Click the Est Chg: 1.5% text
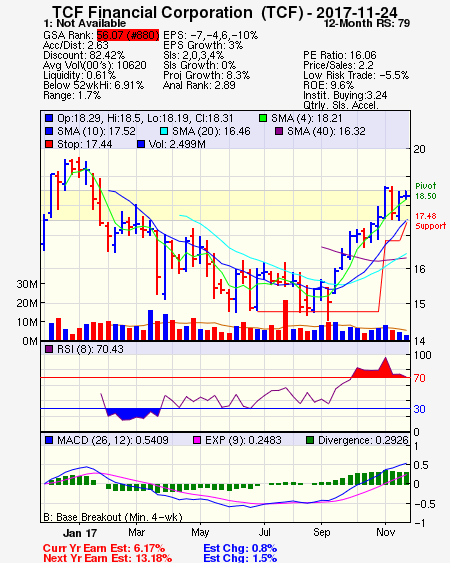Image resolution: width=450 pixels, height=563 pixels. (x=240, y=558)
